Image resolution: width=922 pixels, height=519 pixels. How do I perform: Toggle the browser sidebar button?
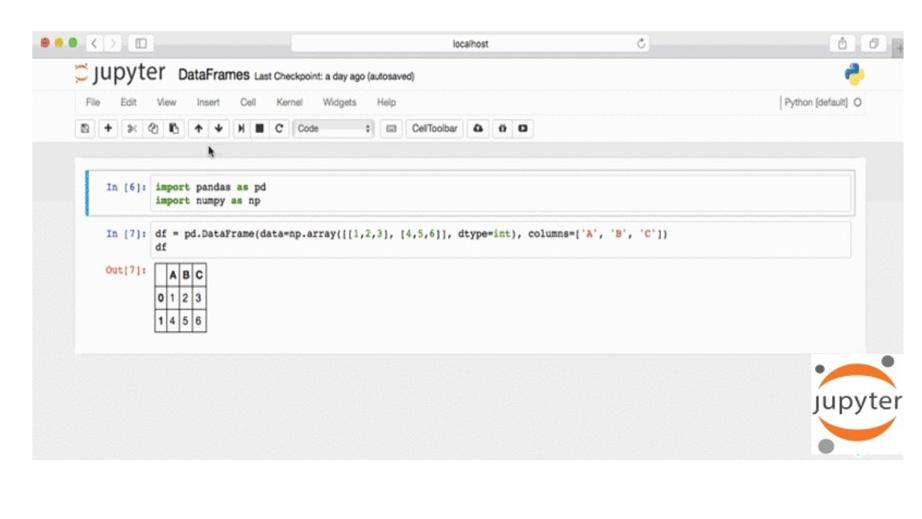pyautogui.click(x=141, y=44)
